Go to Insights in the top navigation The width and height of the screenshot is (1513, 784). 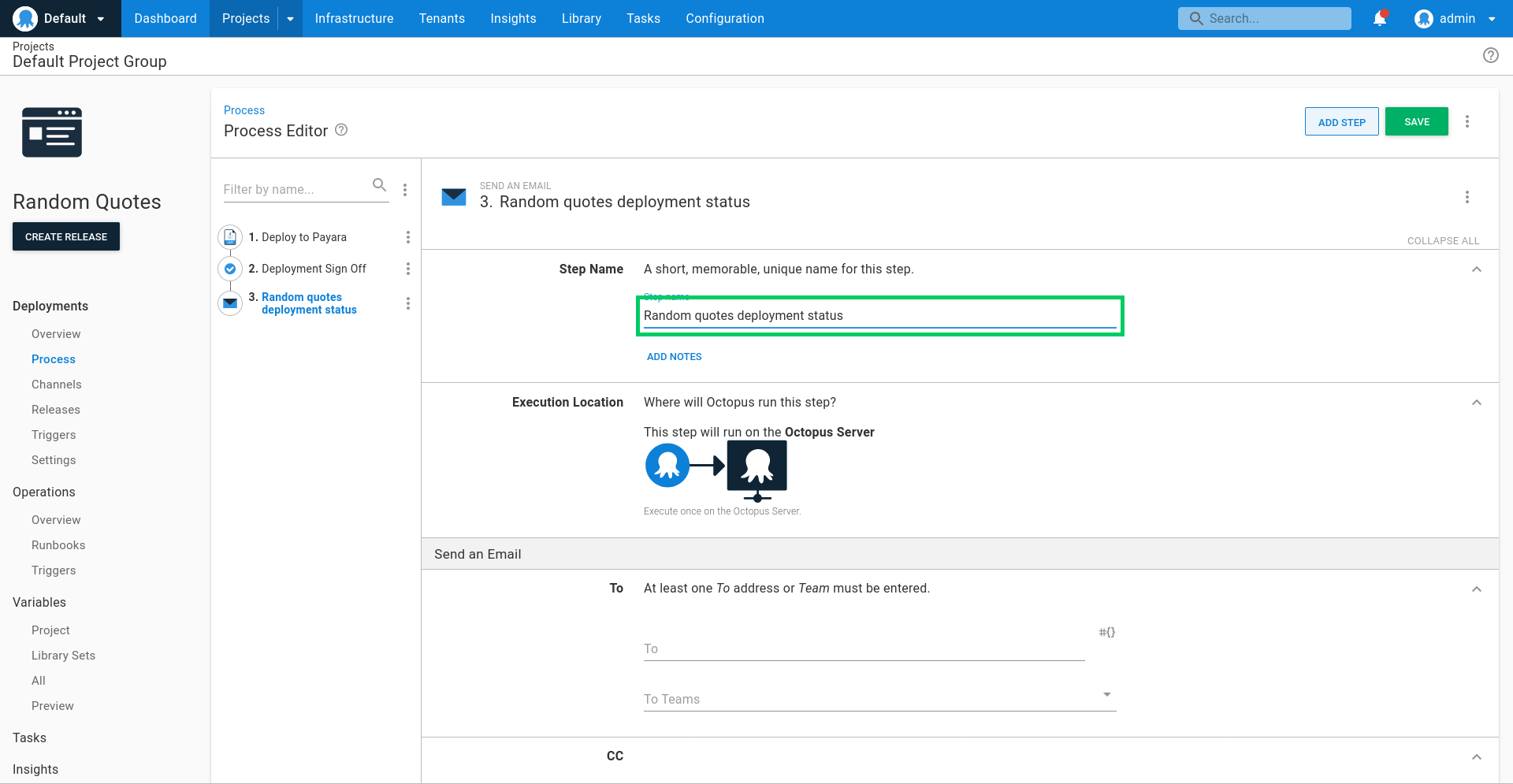(513, 18)
